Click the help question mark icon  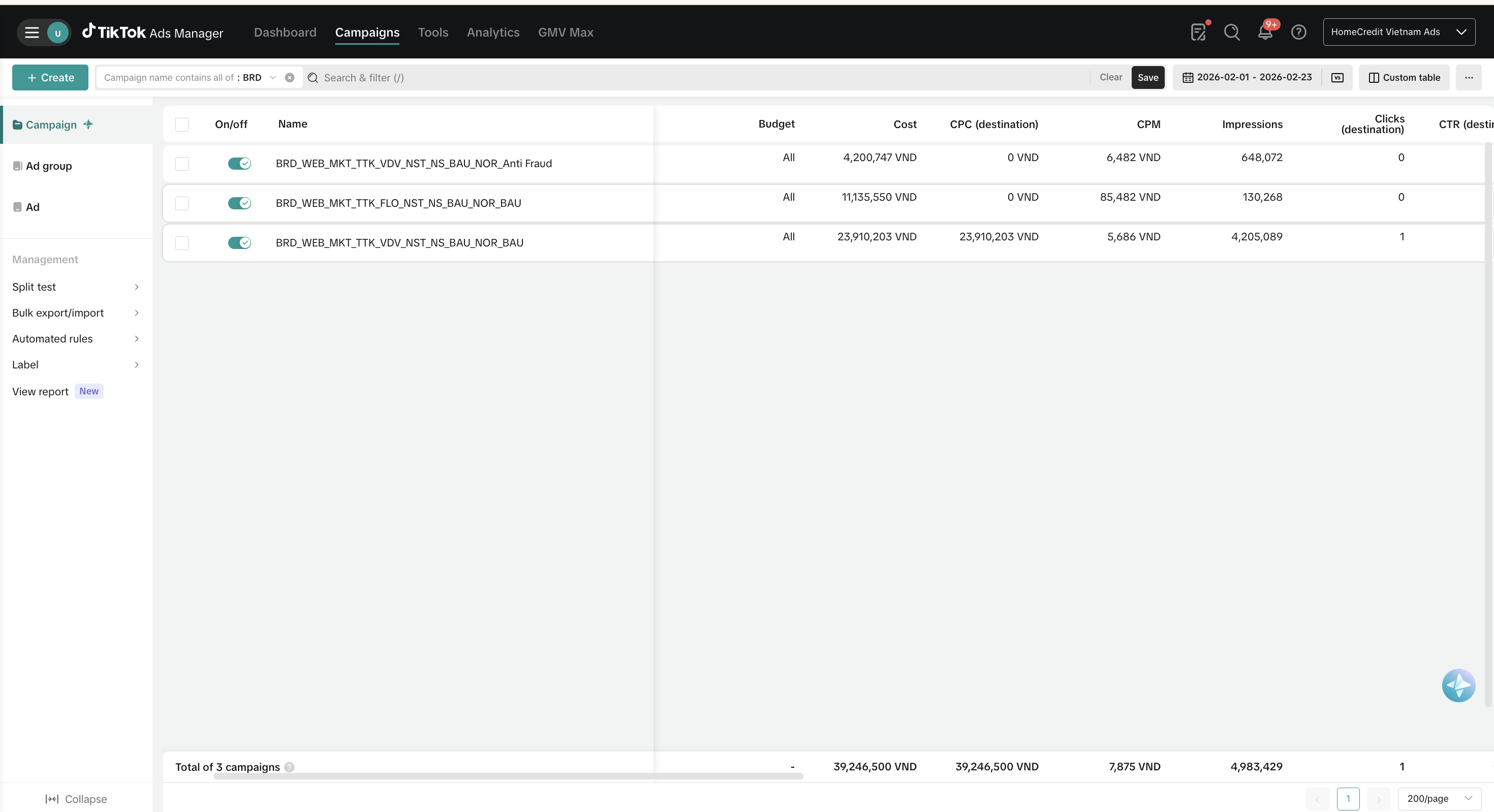coord(1298,33)
